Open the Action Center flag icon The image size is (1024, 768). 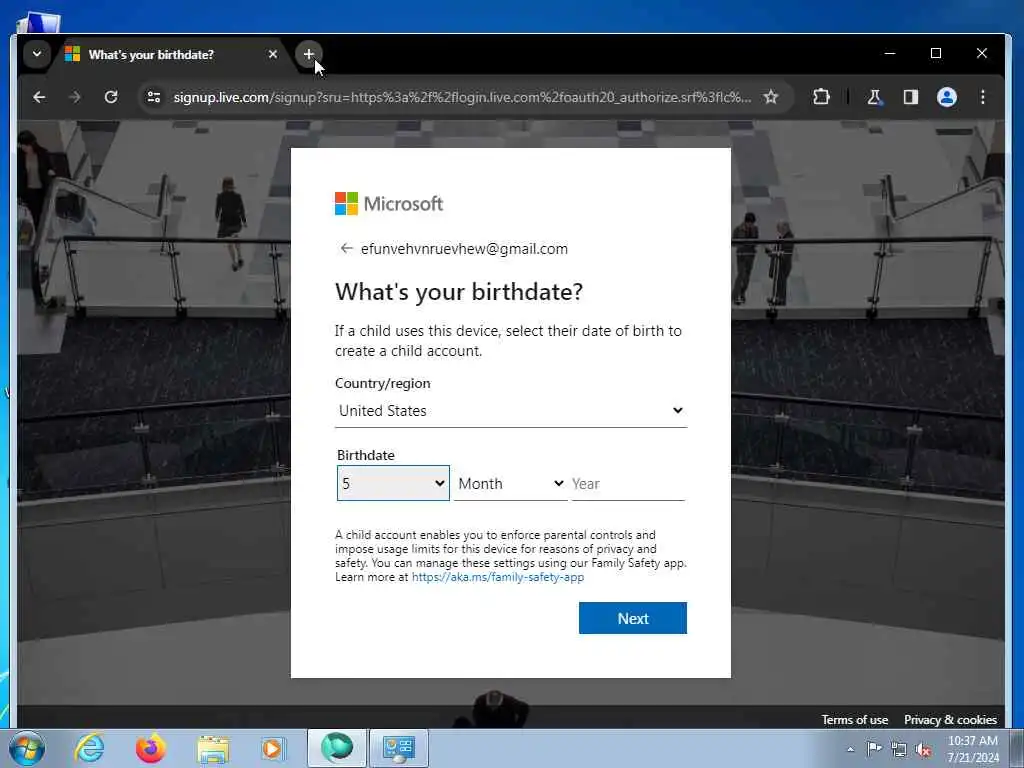(874, 749)
